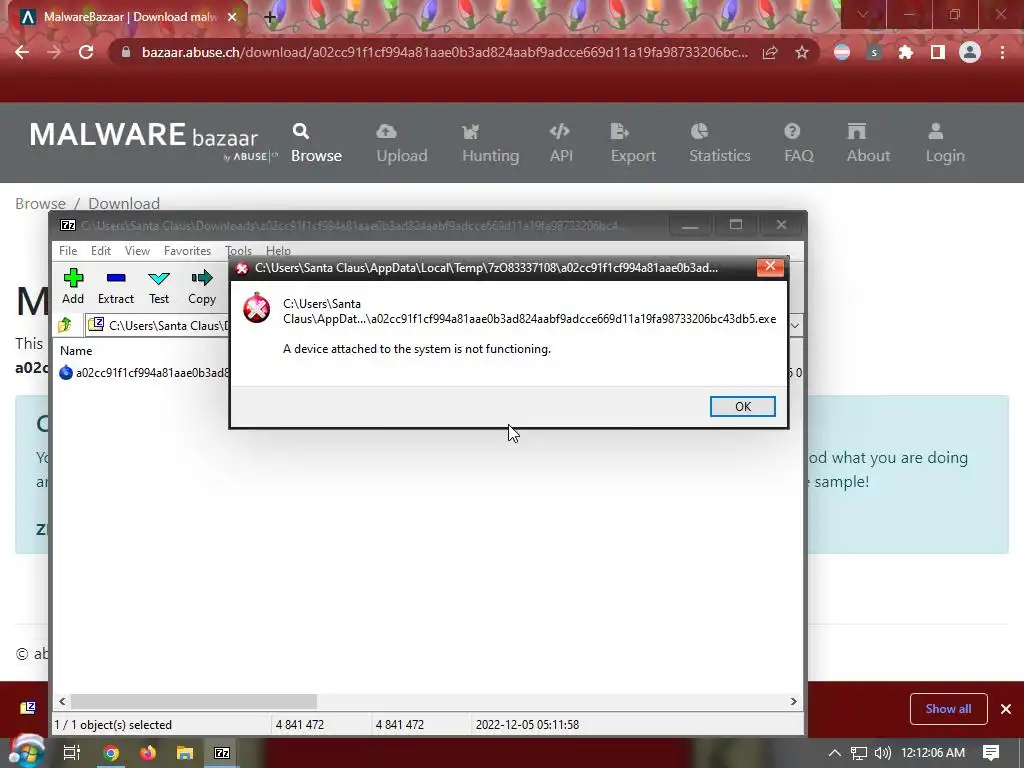This screenshot has height=768, width=1024.
Task: Reload the page in Chrome
Action: point(86,52)
